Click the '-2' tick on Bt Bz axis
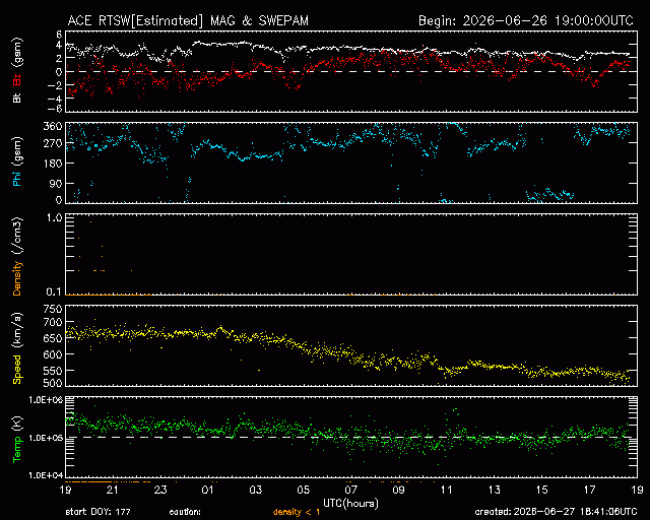Viewport: 650px width, 520px height. (56, 85)
